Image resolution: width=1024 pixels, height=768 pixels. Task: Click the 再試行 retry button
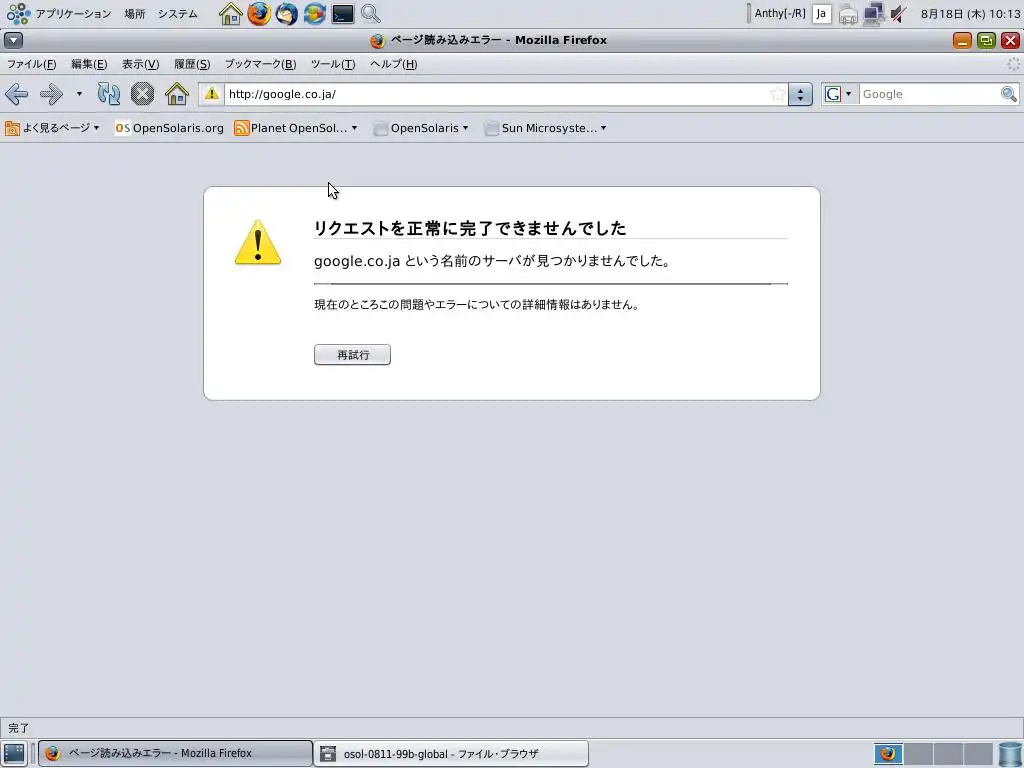coord(352,355)
